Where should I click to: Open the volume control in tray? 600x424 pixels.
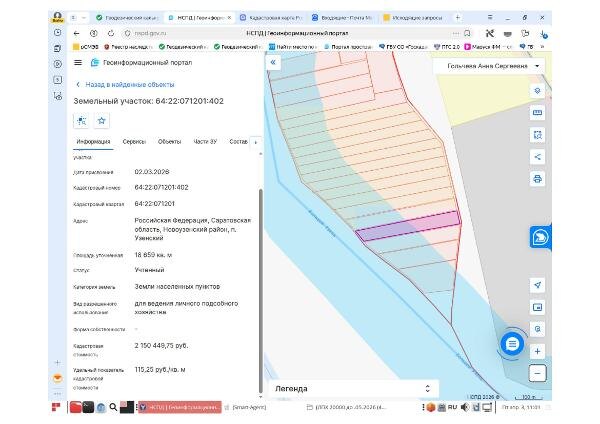point(465,407)
